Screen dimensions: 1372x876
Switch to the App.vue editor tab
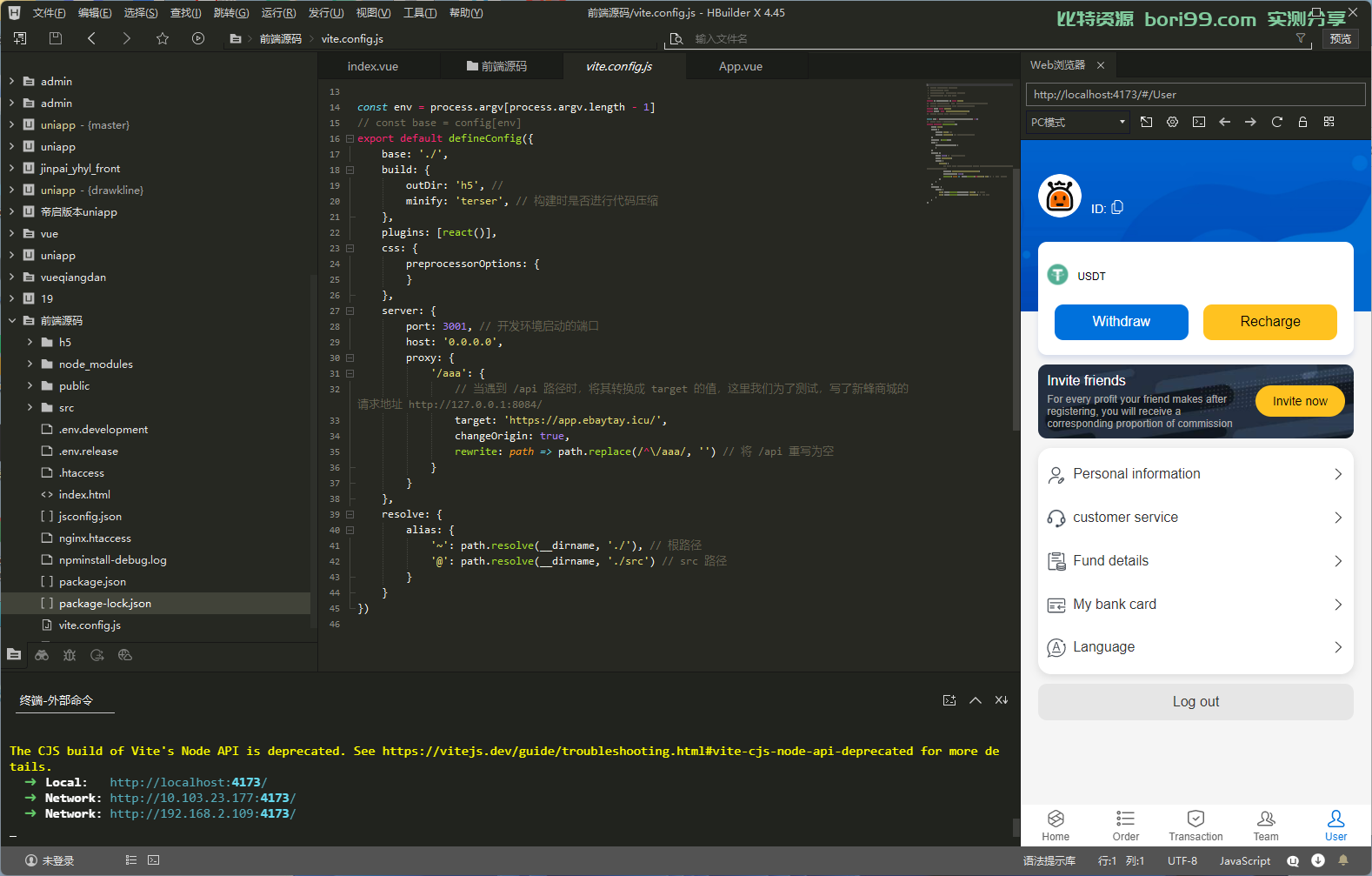point(741,66)
